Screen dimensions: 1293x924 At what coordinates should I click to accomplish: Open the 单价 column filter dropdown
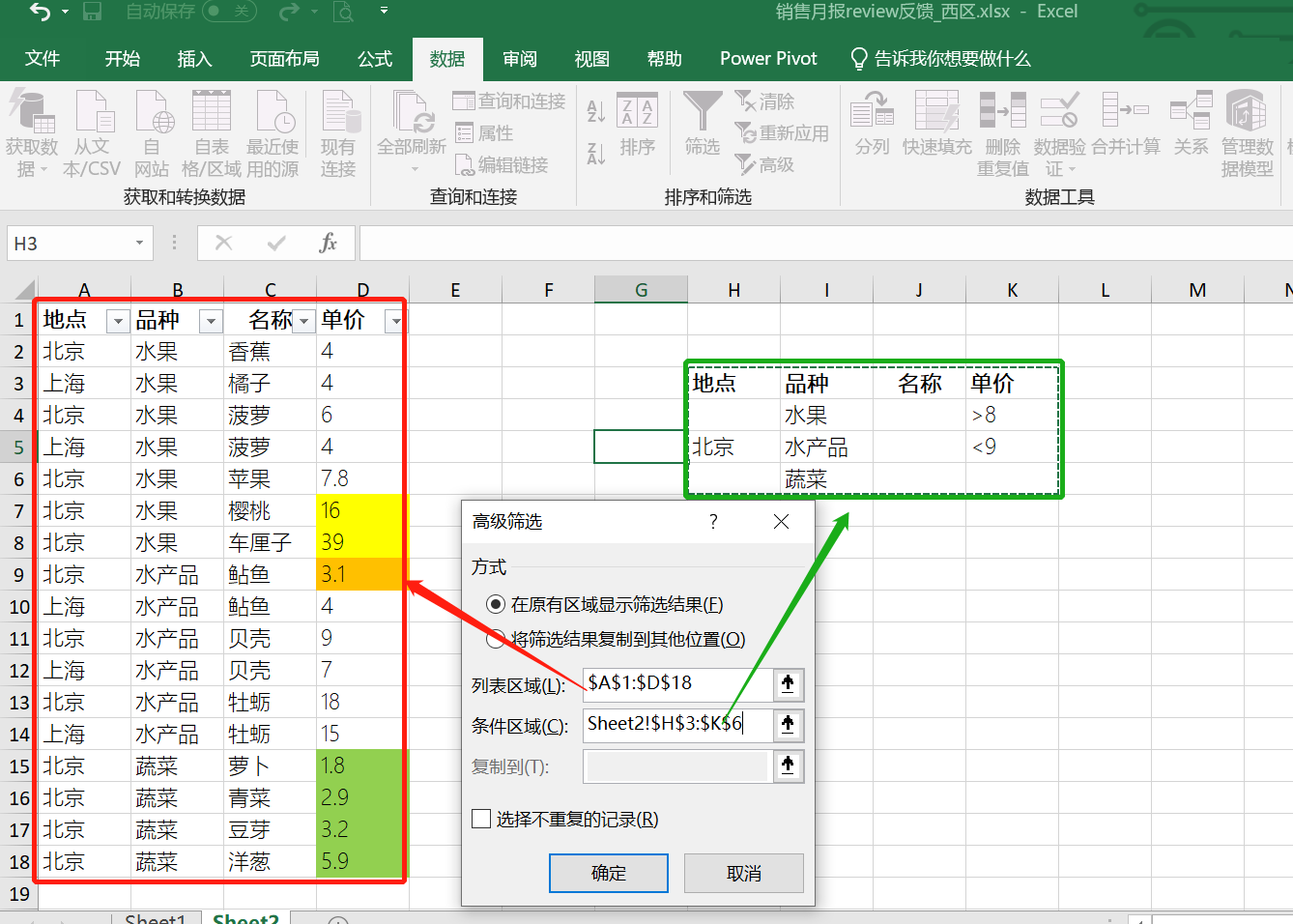point(394,322)
